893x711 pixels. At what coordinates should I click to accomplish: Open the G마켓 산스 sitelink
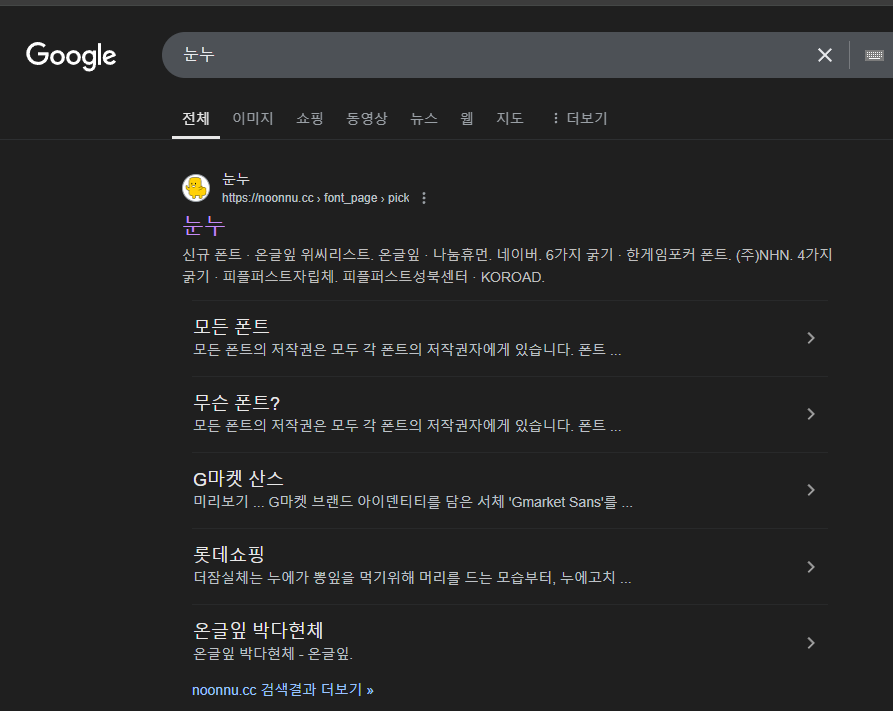[238, 479]
